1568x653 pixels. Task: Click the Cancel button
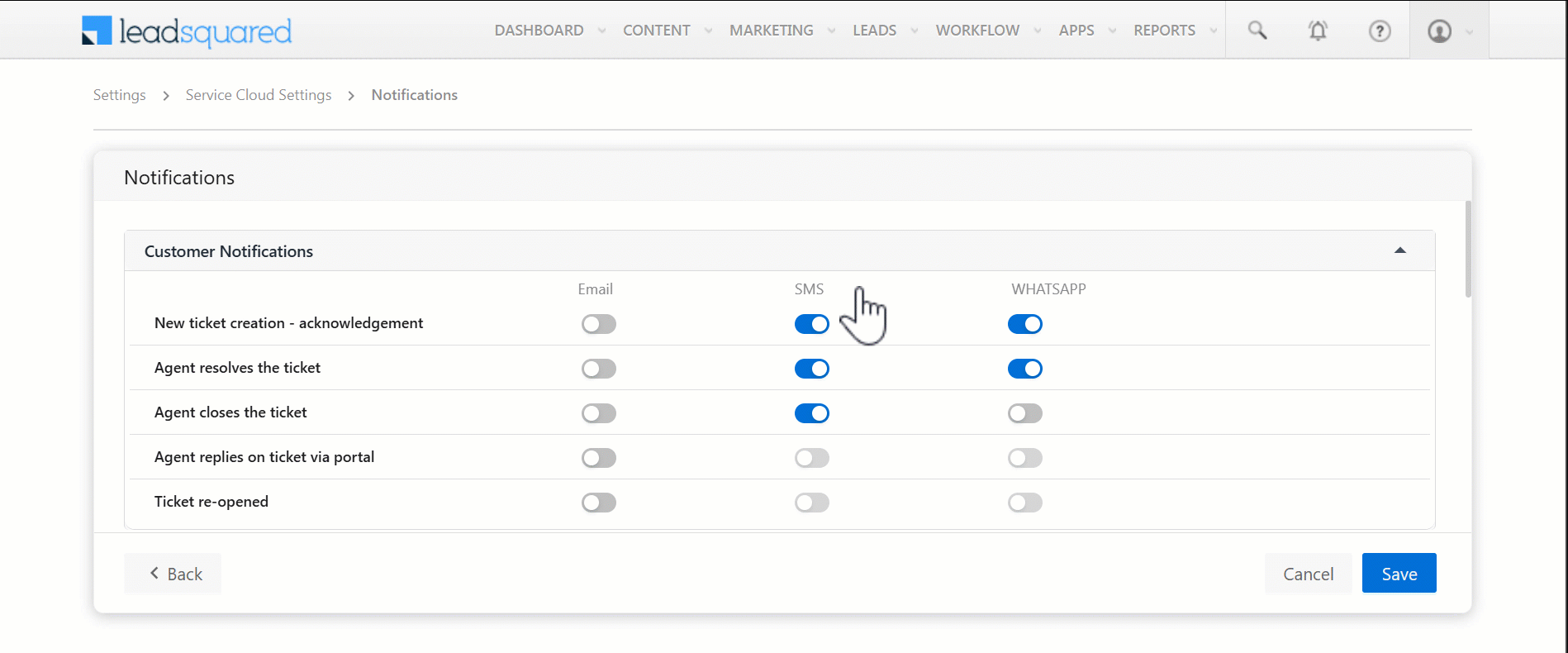pyautogui.click(x=1308, y=574)
